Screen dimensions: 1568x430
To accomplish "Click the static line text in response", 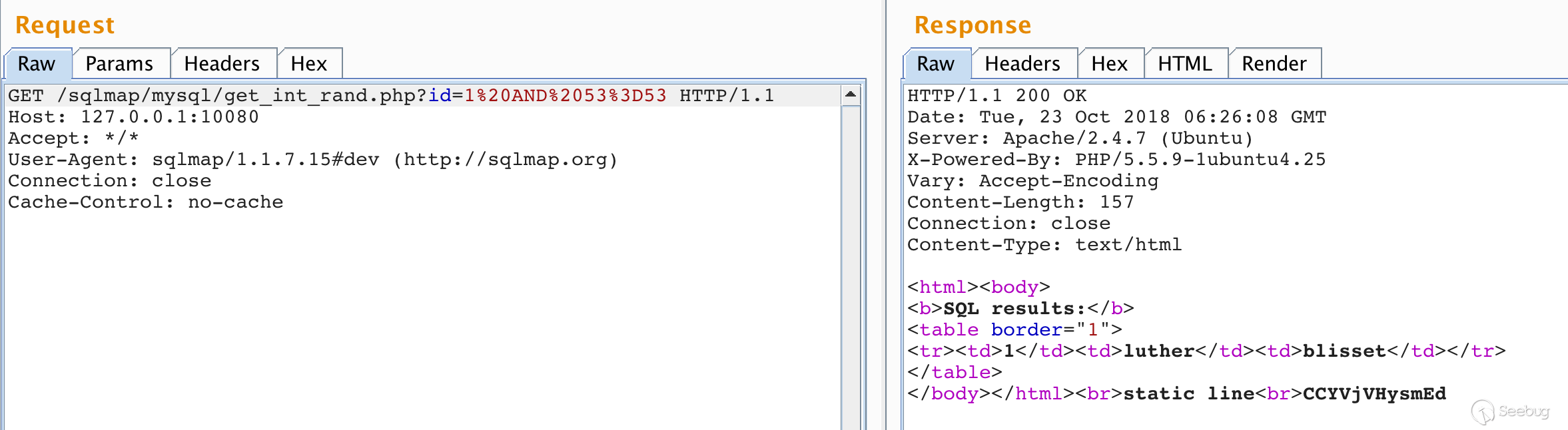I will 1189,394.
